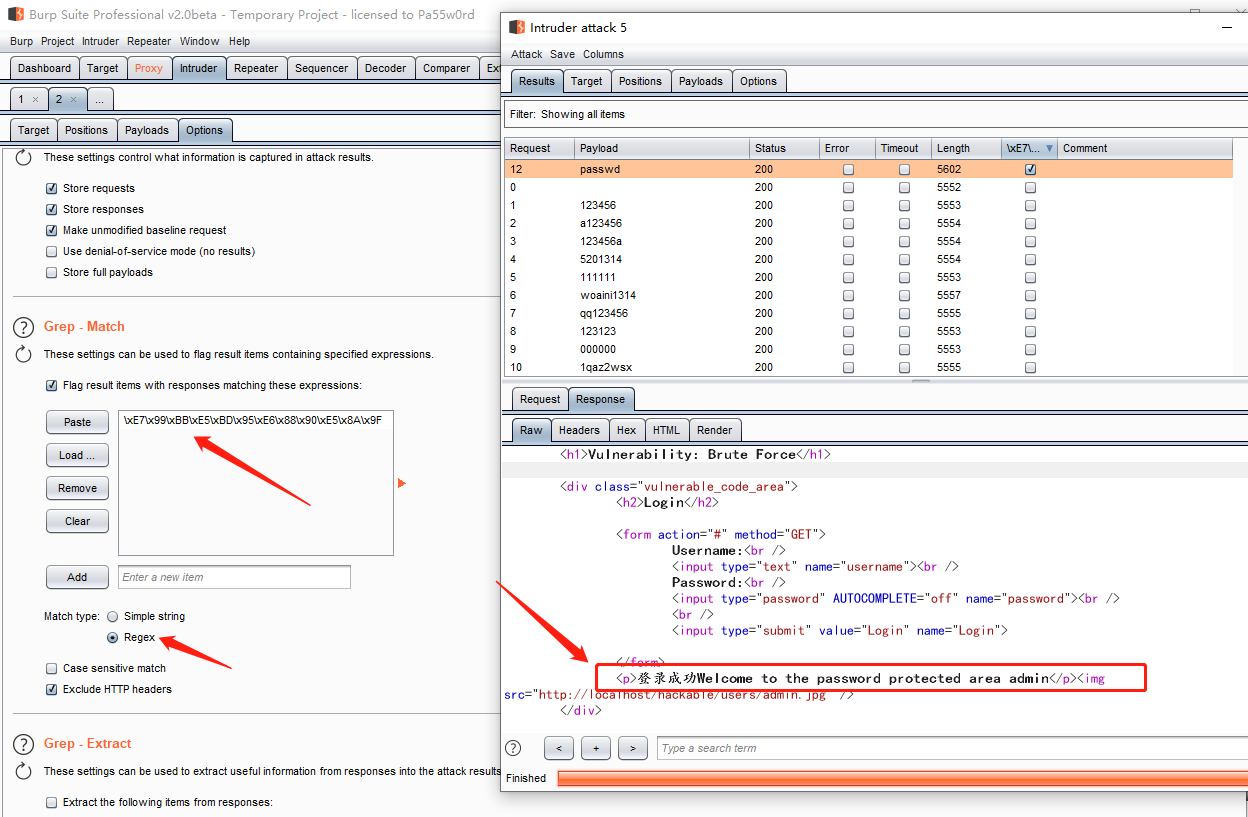The image size is (1248, 817).
Task: Switch to Render response view tab
Action: (x=714, y=430)
